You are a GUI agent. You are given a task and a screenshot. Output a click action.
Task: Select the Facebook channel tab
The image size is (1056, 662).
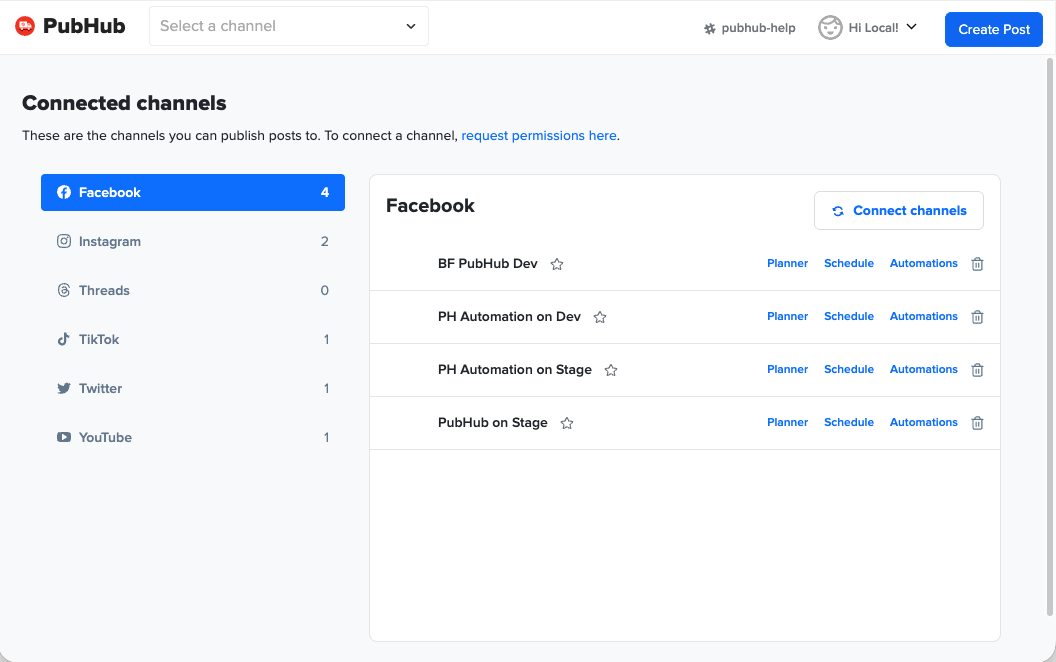click(x=193, y=193)
